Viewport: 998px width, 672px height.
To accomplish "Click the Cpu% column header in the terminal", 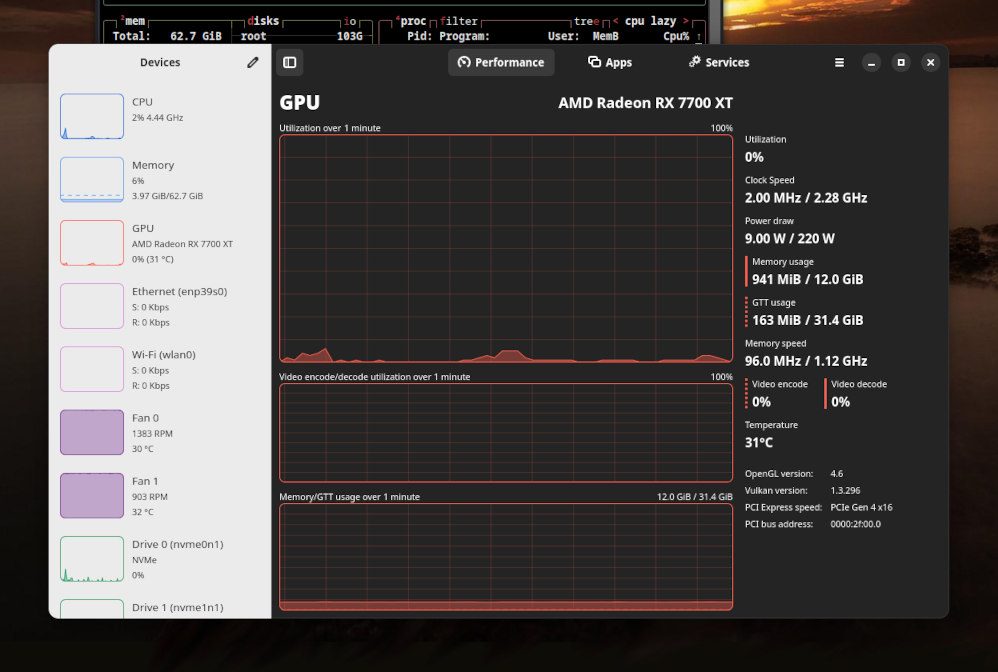I will [676, 36].
